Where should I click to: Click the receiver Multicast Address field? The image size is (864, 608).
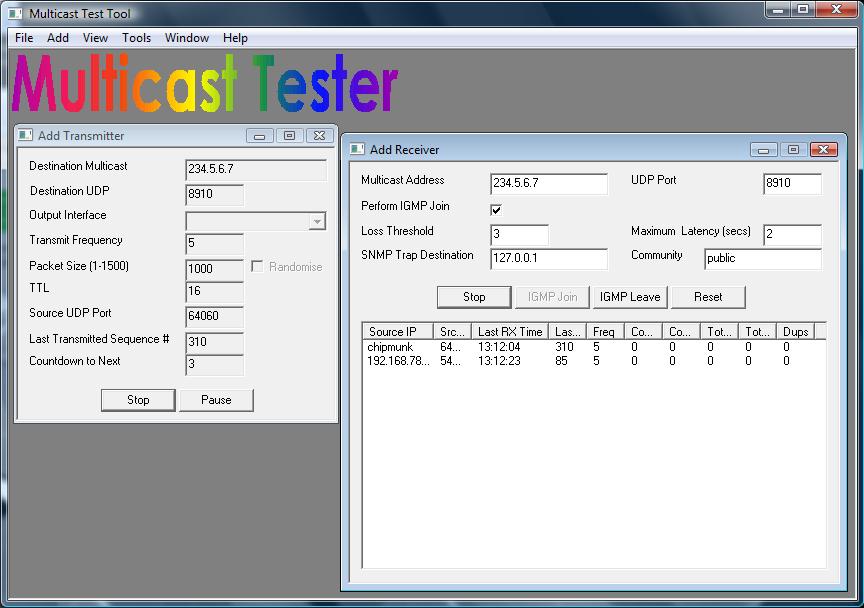point(549,183)
